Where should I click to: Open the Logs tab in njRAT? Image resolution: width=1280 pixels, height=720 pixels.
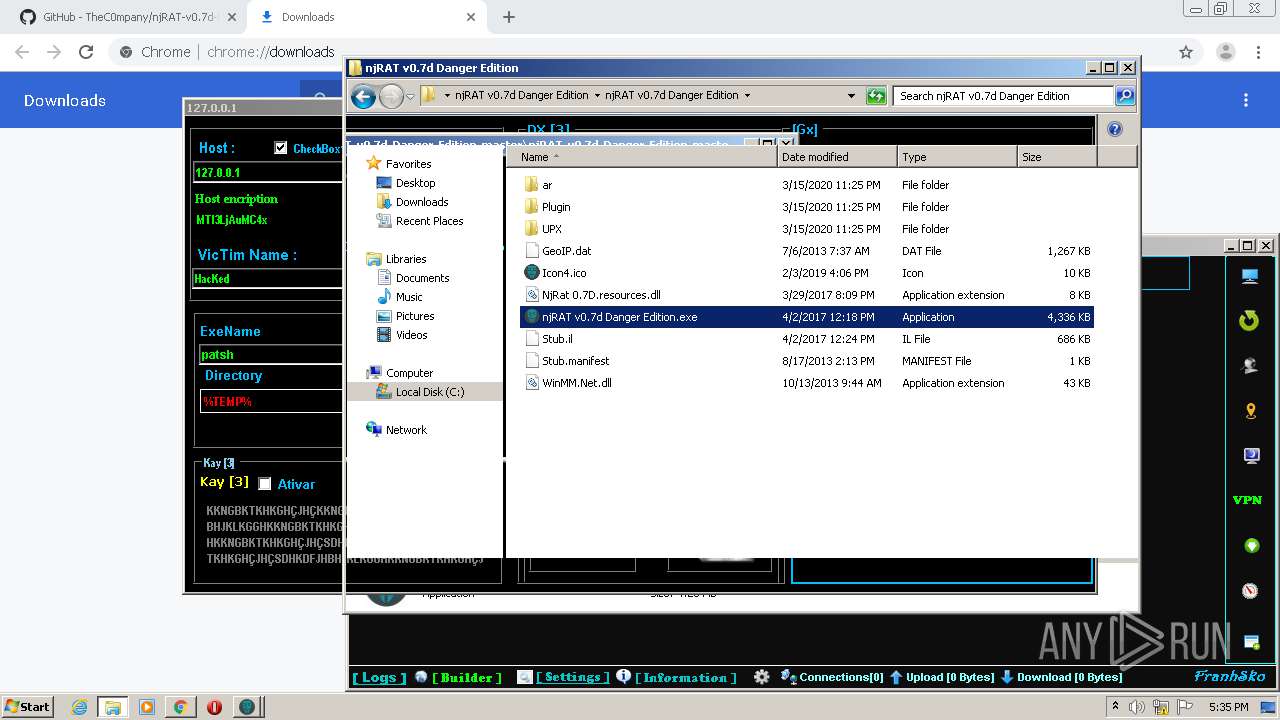[379, 677]
